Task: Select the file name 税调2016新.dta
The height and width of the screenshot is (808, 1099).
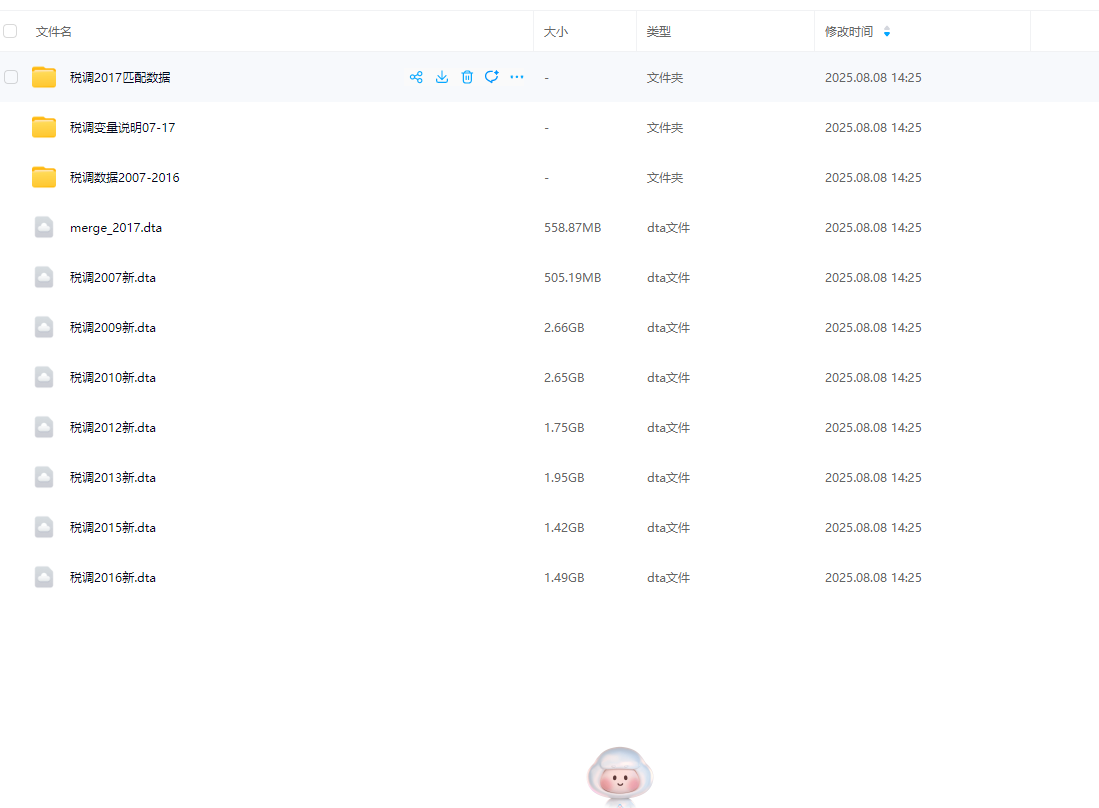Action: [x=113, y=577]
